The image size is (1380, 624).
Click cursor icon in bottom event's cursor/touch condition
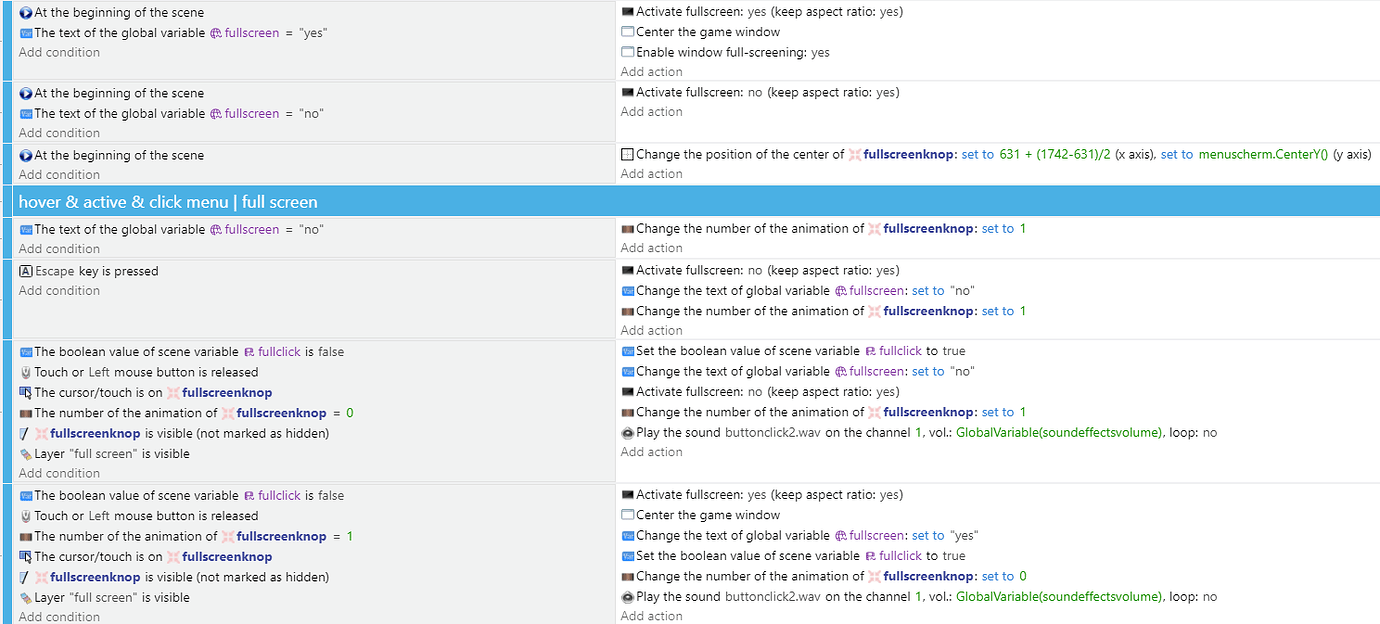(26, 556)
